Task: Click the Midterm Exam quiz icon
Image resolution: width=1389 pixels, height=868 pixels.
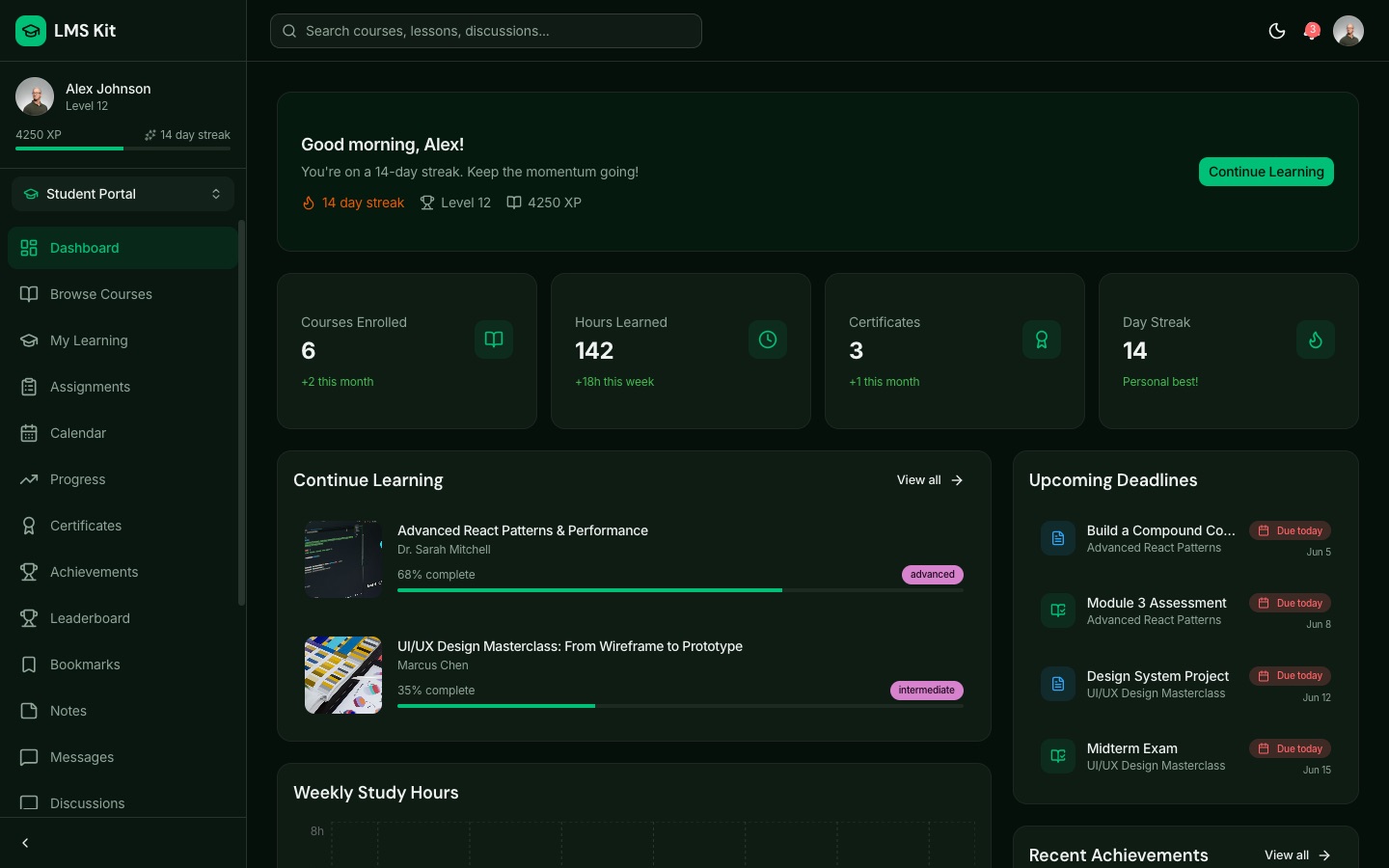Action: tap(1058, 756)
